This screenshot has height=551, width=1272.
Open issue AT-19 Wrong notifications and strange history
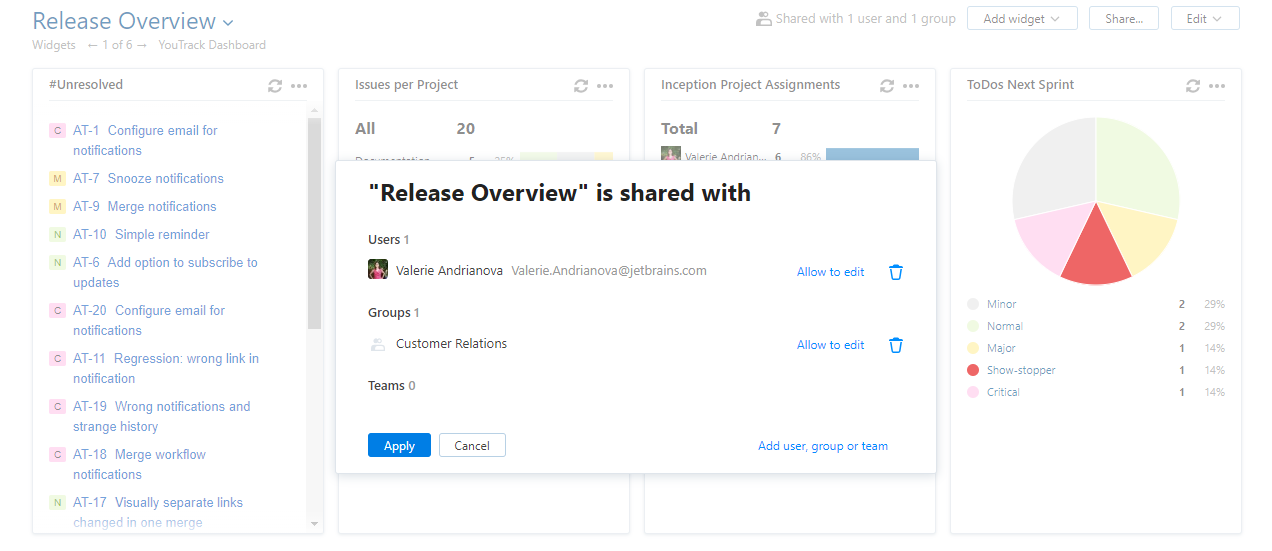162,416
